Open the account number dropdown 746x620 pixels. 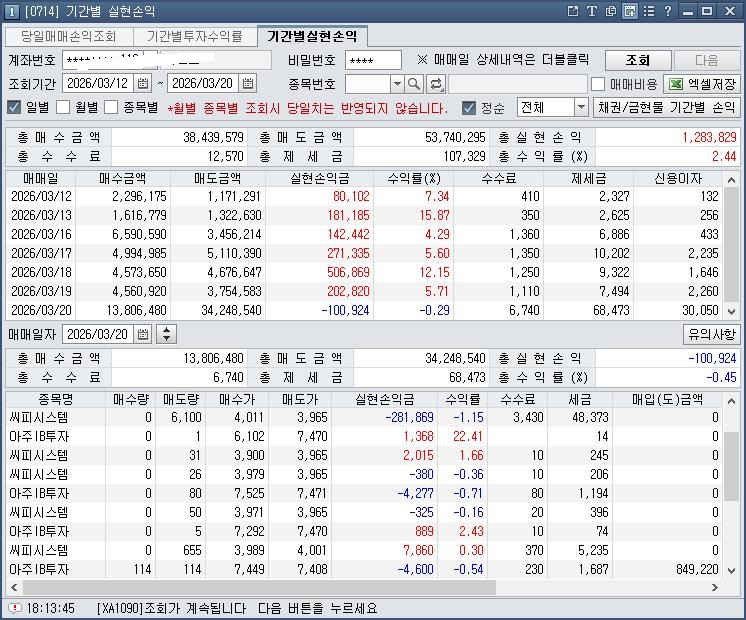[150, 60]
